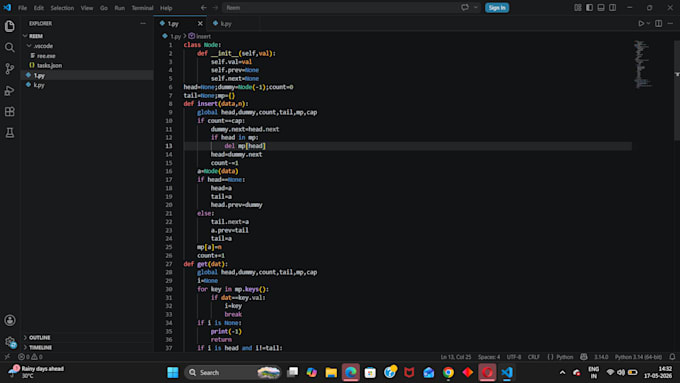The width and height of the screenshot is (680, 383).
Task: Open the Run menu
Action: [x=120, y=8]
